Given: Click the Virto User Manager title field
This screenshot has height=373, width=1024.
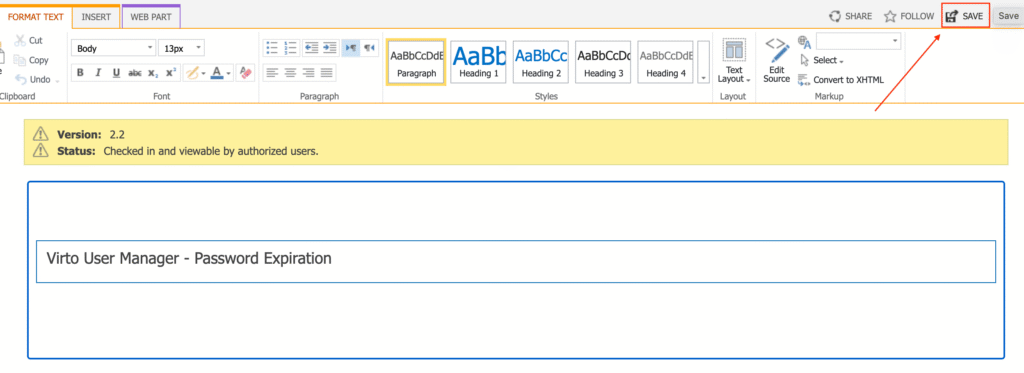Looking at the screenshot, I should coord(516,261).
